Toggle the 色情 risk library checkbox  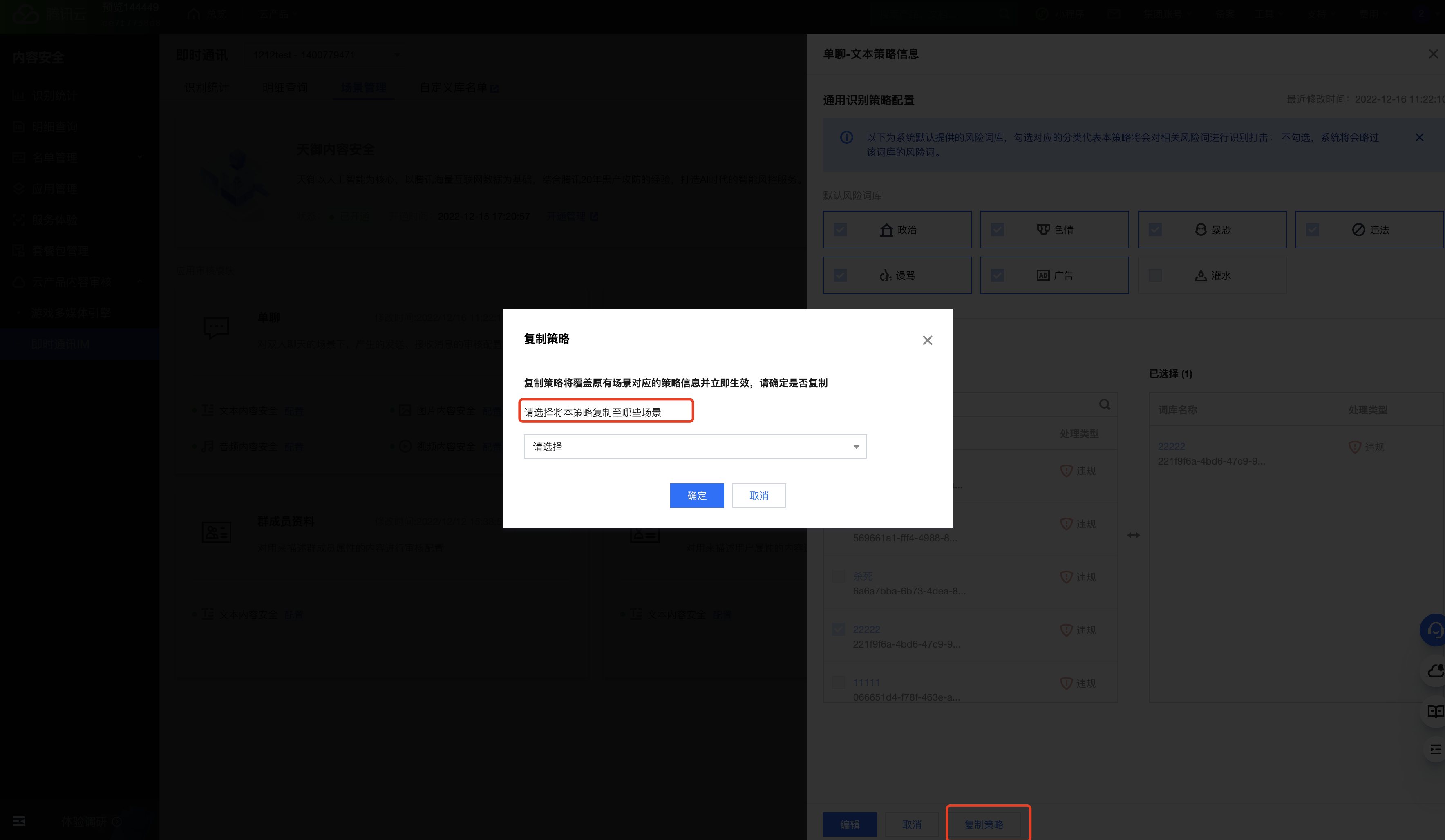[997, 230]
